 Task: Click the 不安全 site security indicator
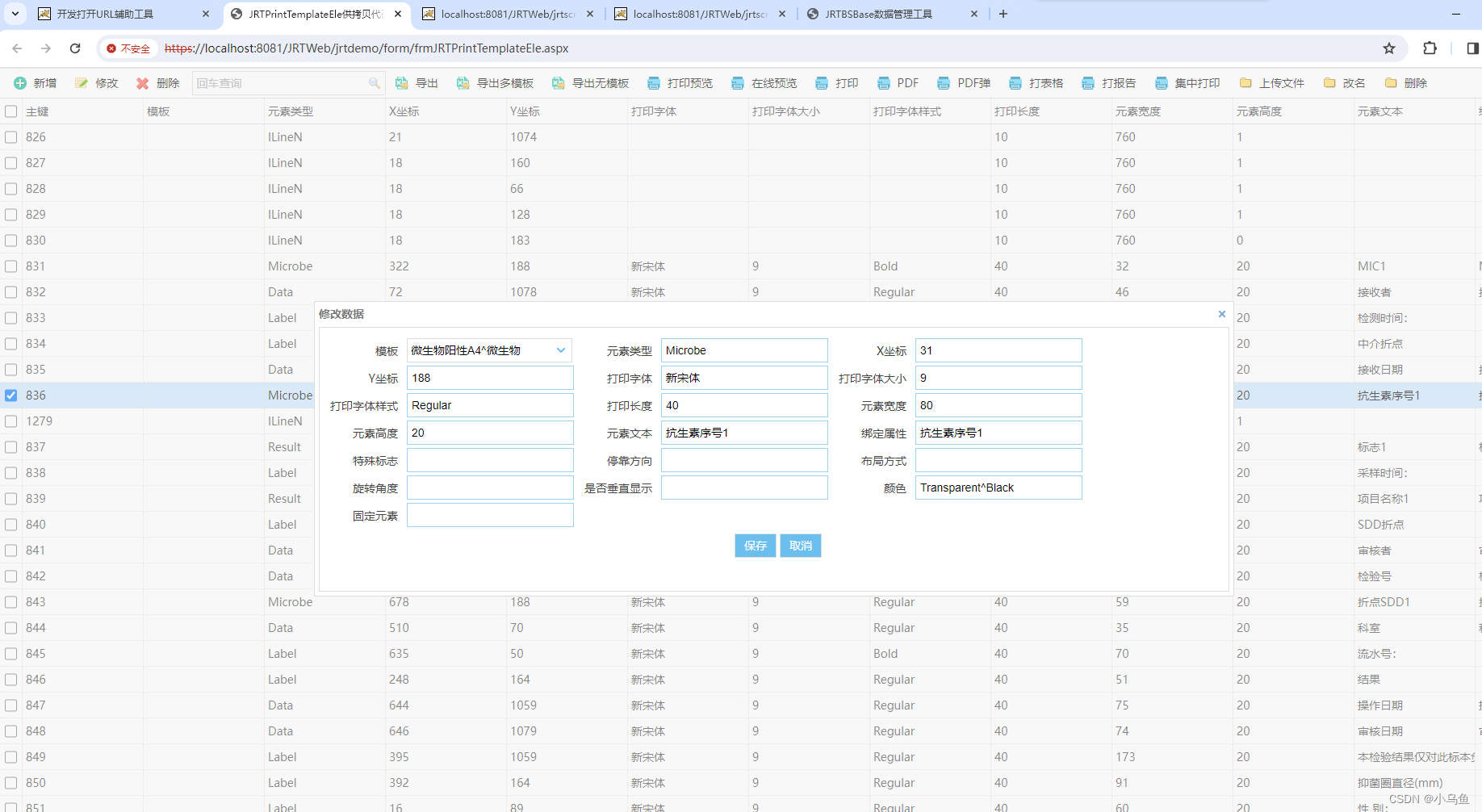(128, 48)
